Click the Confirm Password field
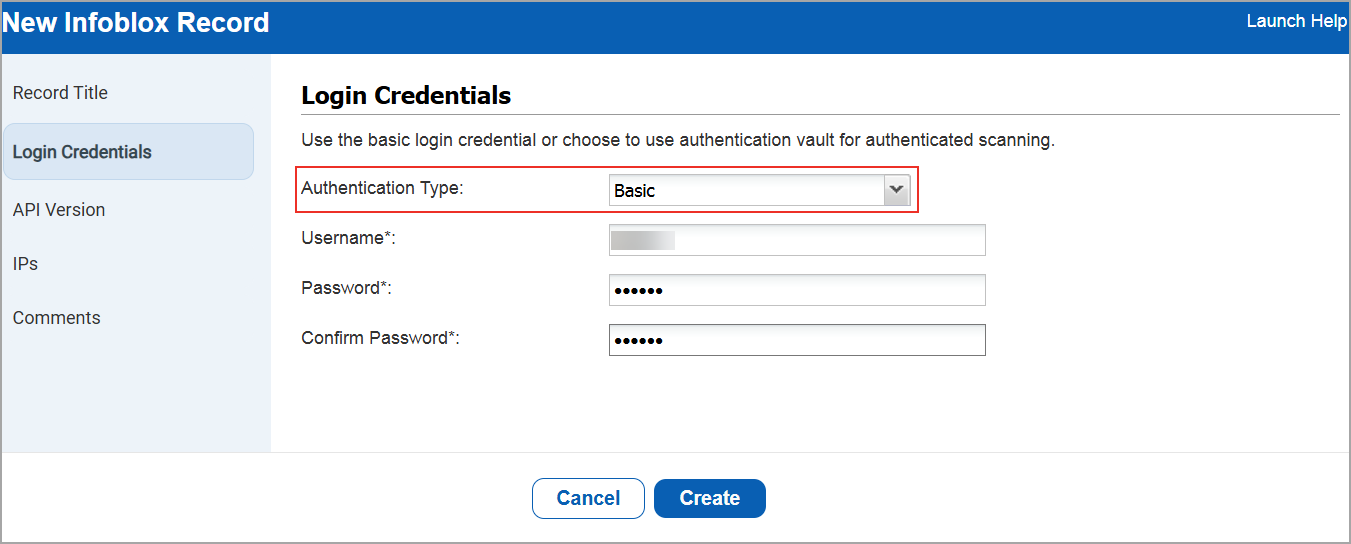 (x=797, y=340)
